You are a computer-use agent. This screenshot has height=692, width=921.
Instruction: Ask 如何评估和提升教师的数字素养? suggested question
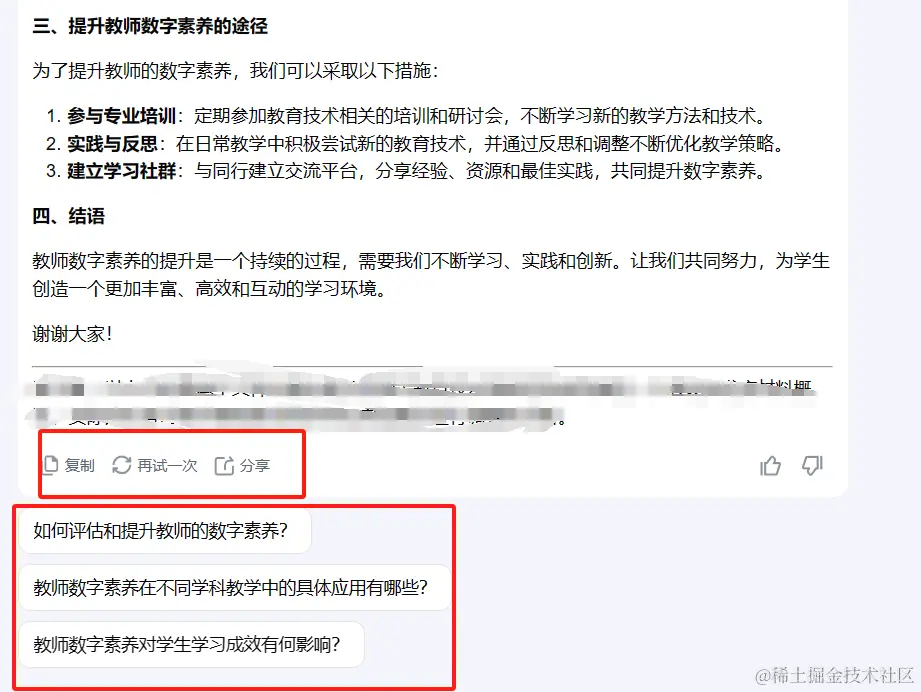(x=165, y=531)
